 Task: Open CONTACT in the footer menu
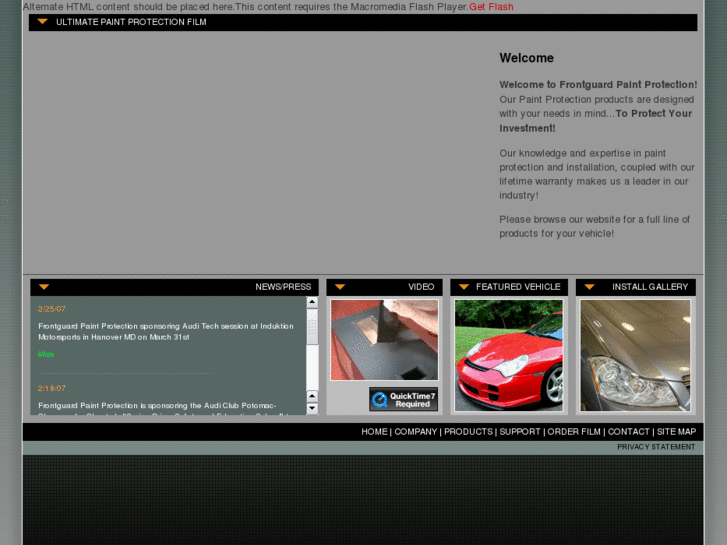pos(629,432)
